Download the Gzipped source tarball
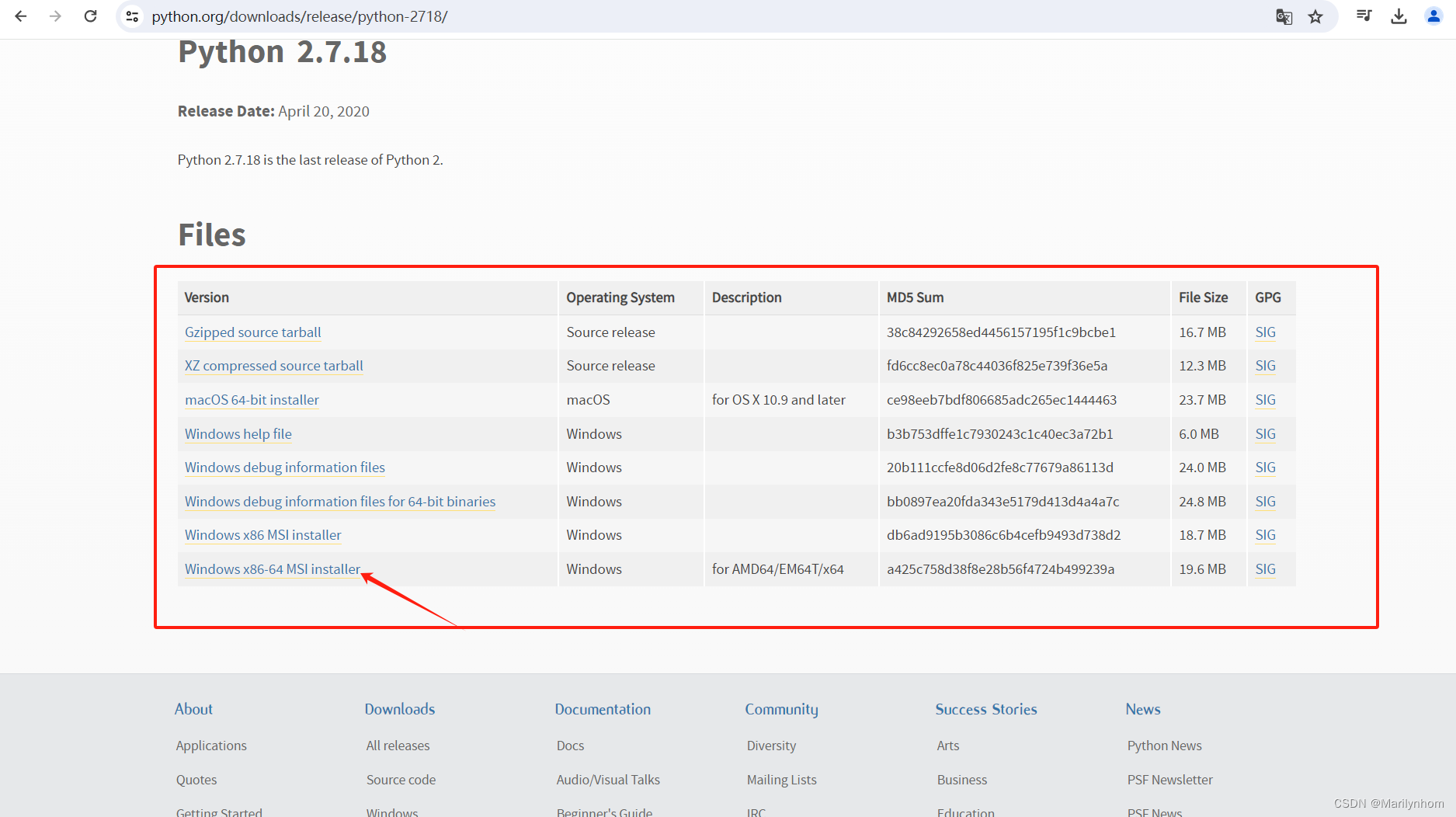Screen dimensions: 1456x817 click(x=252, y=332)
